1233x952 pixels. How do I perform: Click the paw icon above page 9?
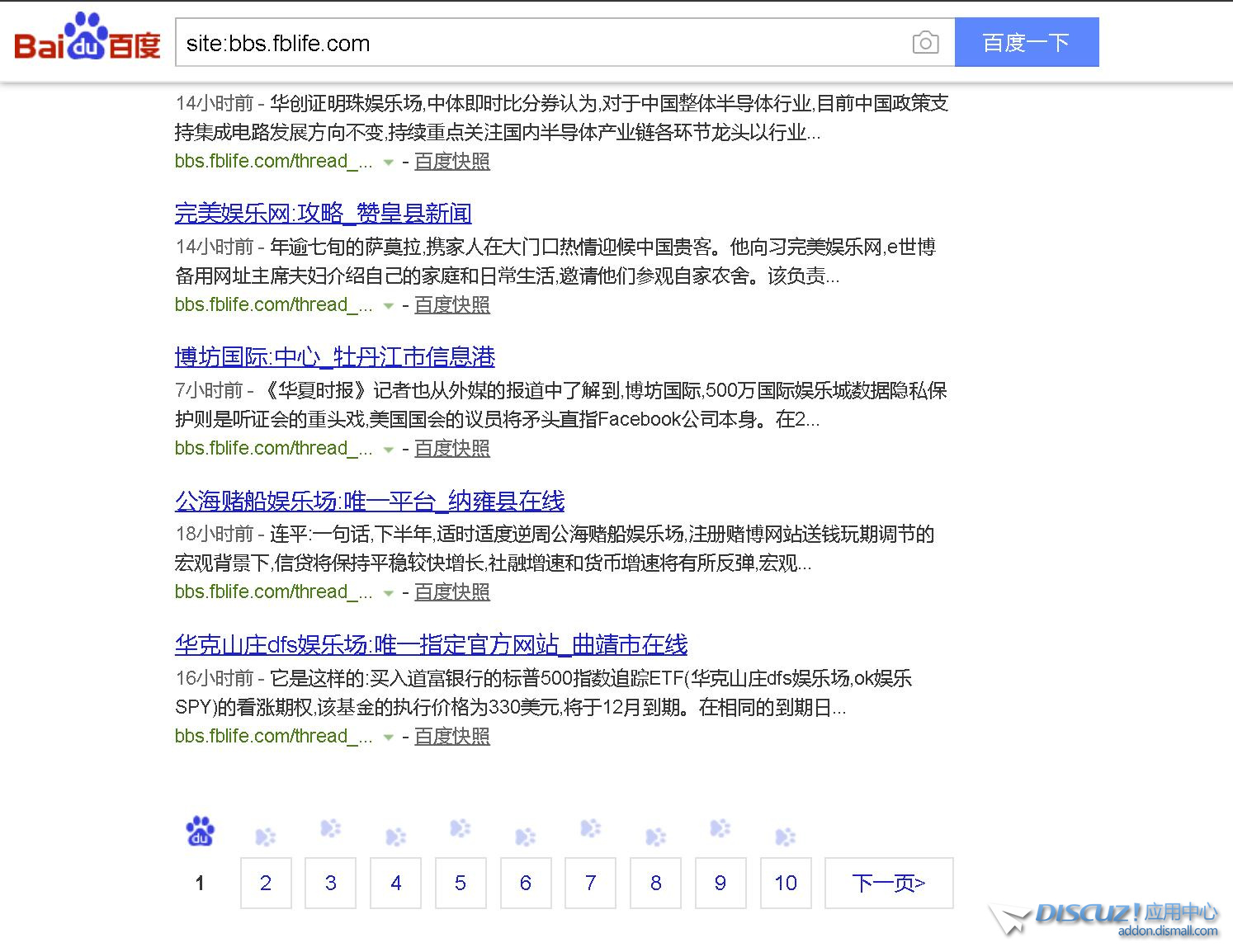tap(720, 827)
